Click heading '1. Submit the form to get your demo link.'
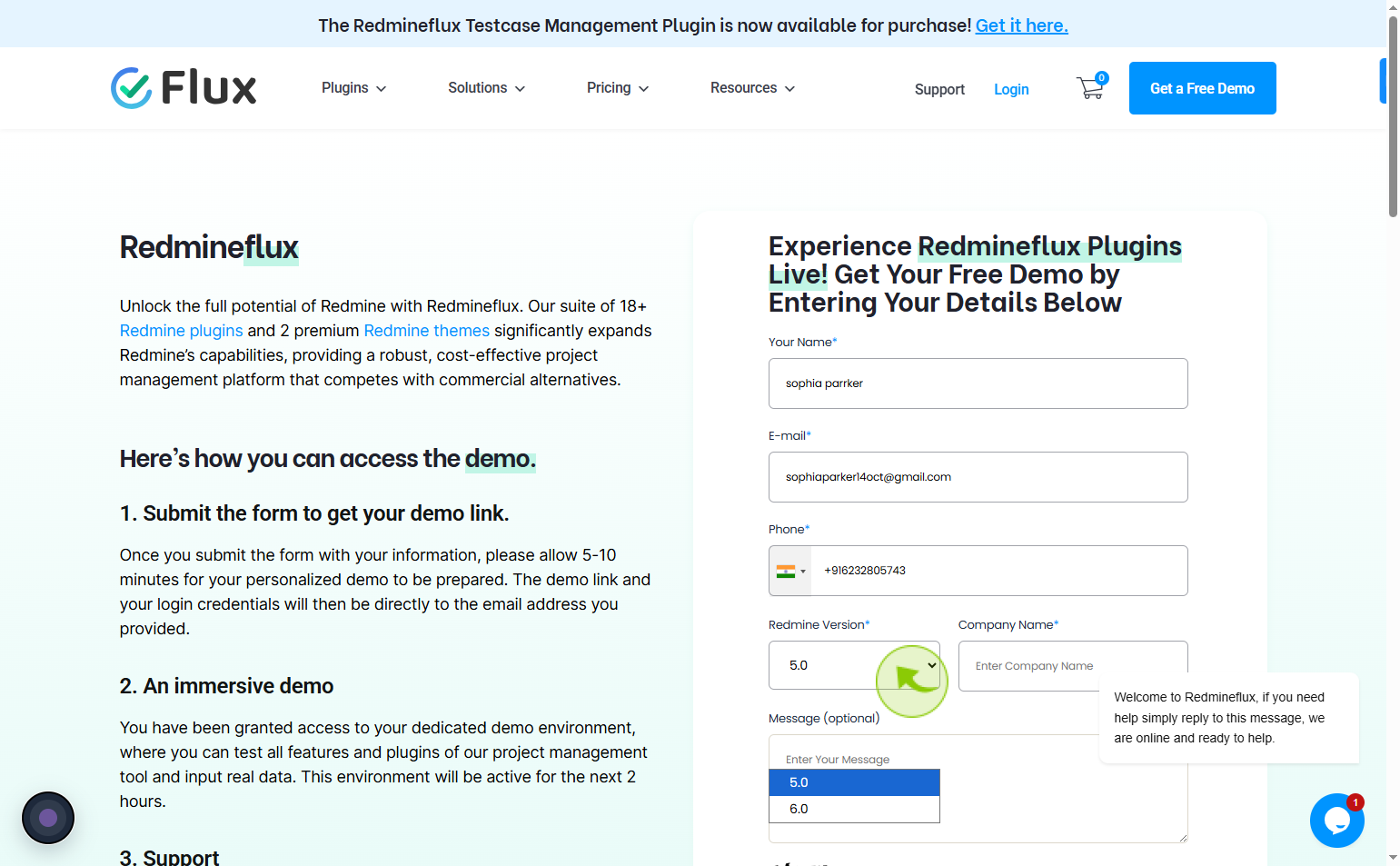1400x866 pixels. [x=314, y=513]
